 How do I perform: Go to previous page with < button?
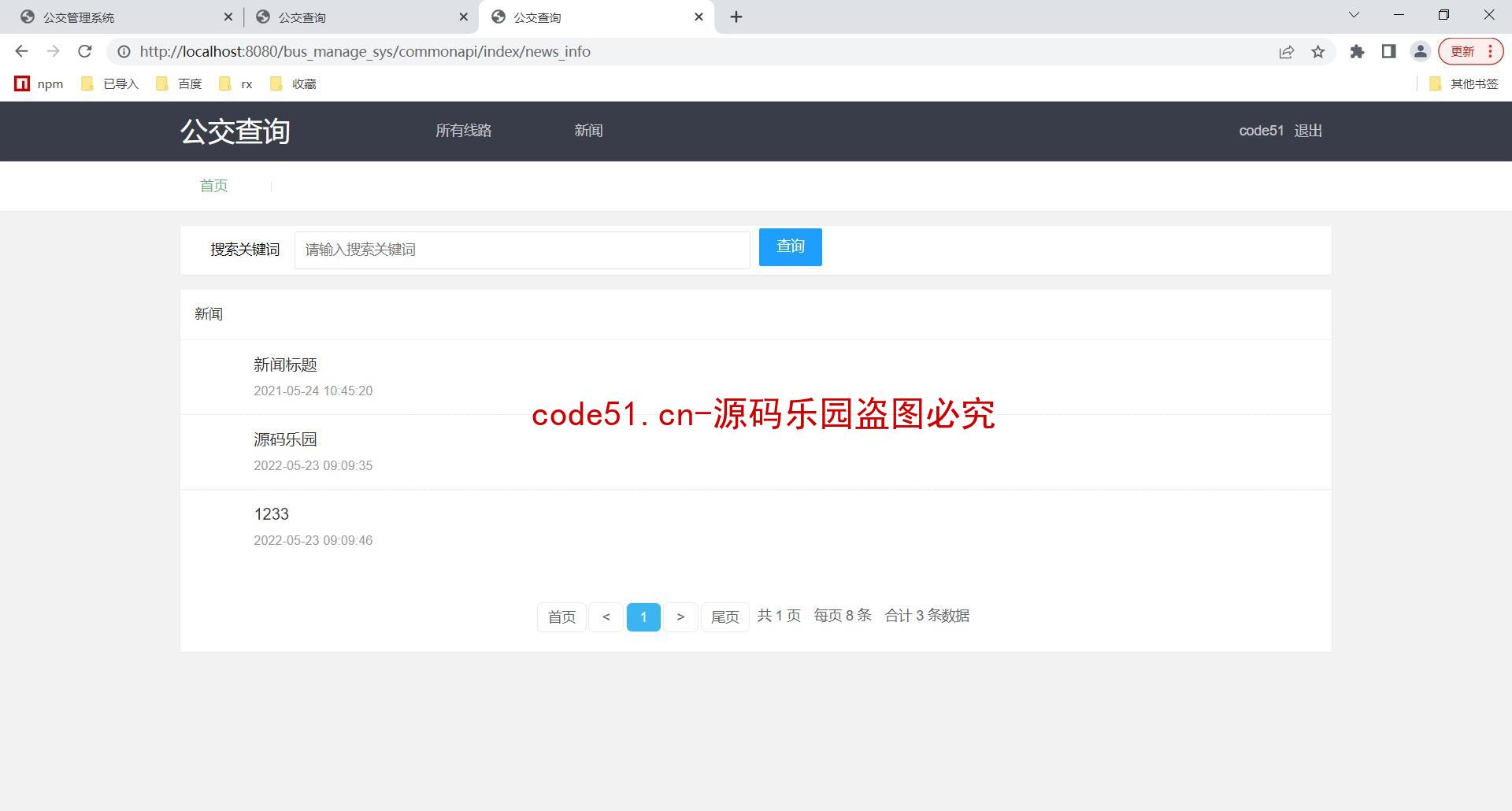point(606,617)
